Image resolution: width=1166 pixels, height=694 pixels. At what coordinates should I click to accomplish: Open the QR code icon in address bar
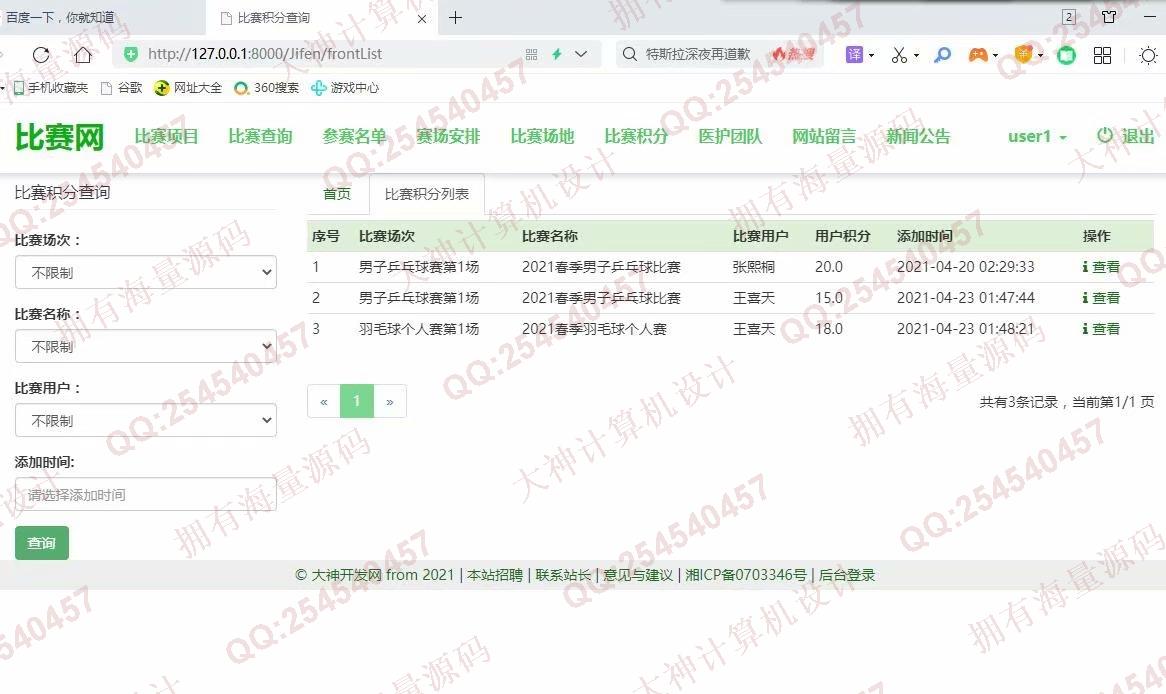point(531,54)
